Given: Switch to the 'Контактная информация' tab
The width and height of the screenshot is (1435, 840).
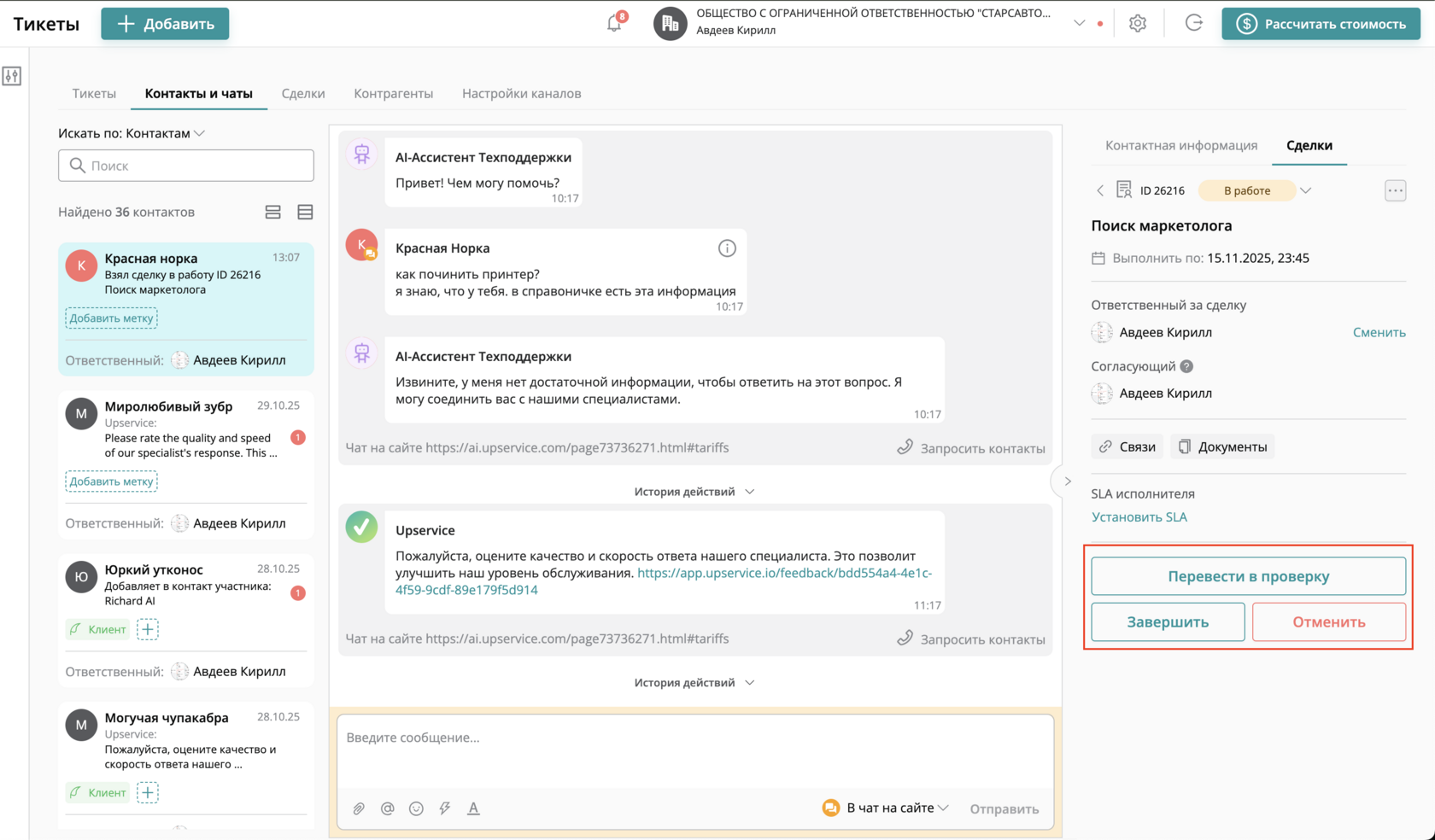Looking at the screenshot, I should (1181, 145).
